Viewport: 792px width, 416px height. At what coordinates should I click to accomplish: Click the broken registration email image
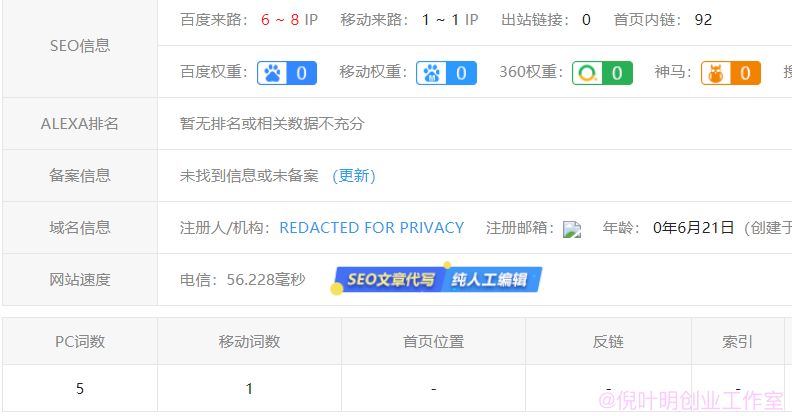[x=572, y=229]
